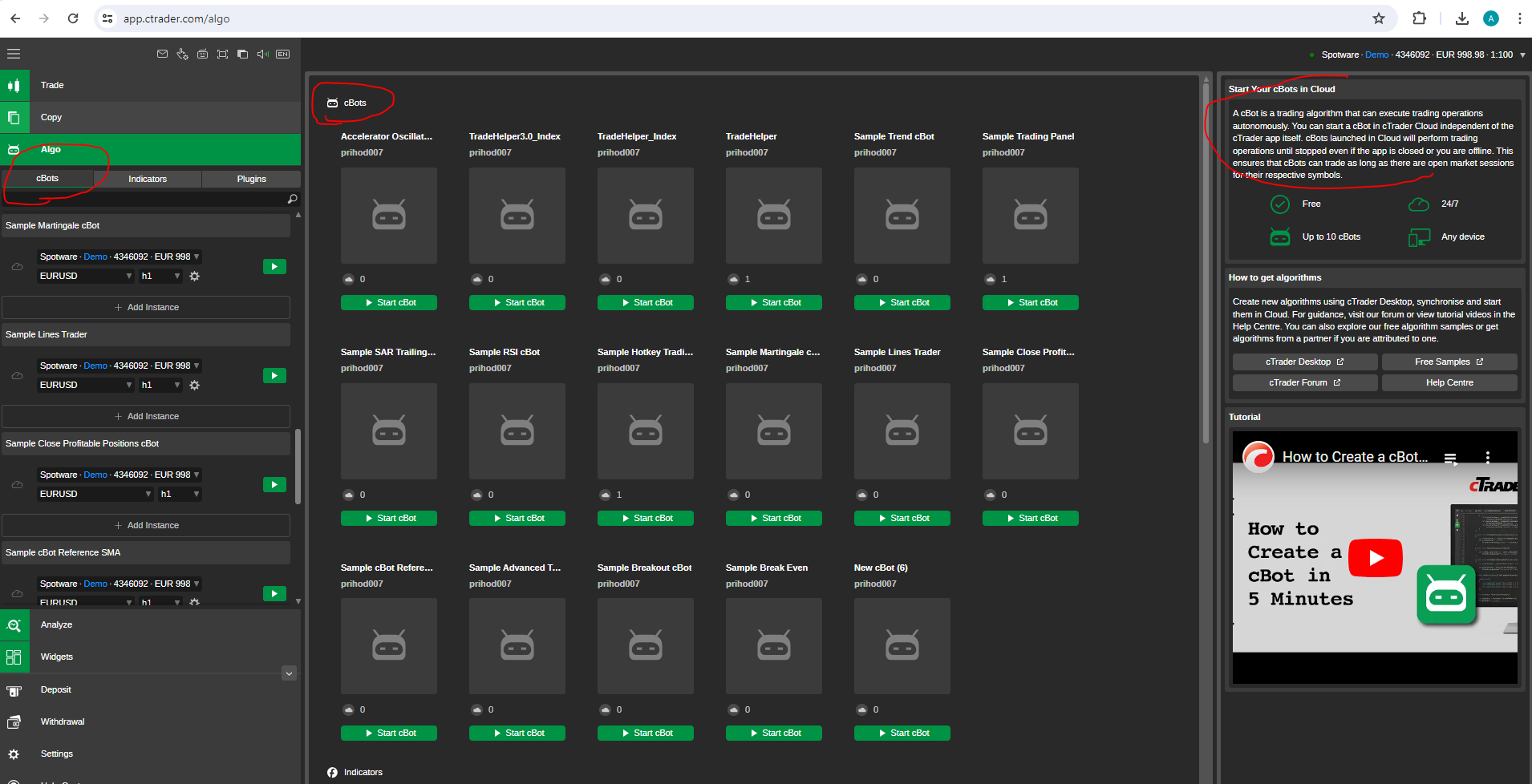Screen dimensions: 1532x784
Task: Open Free Samples link button
Action: [x=1449, y=362]
